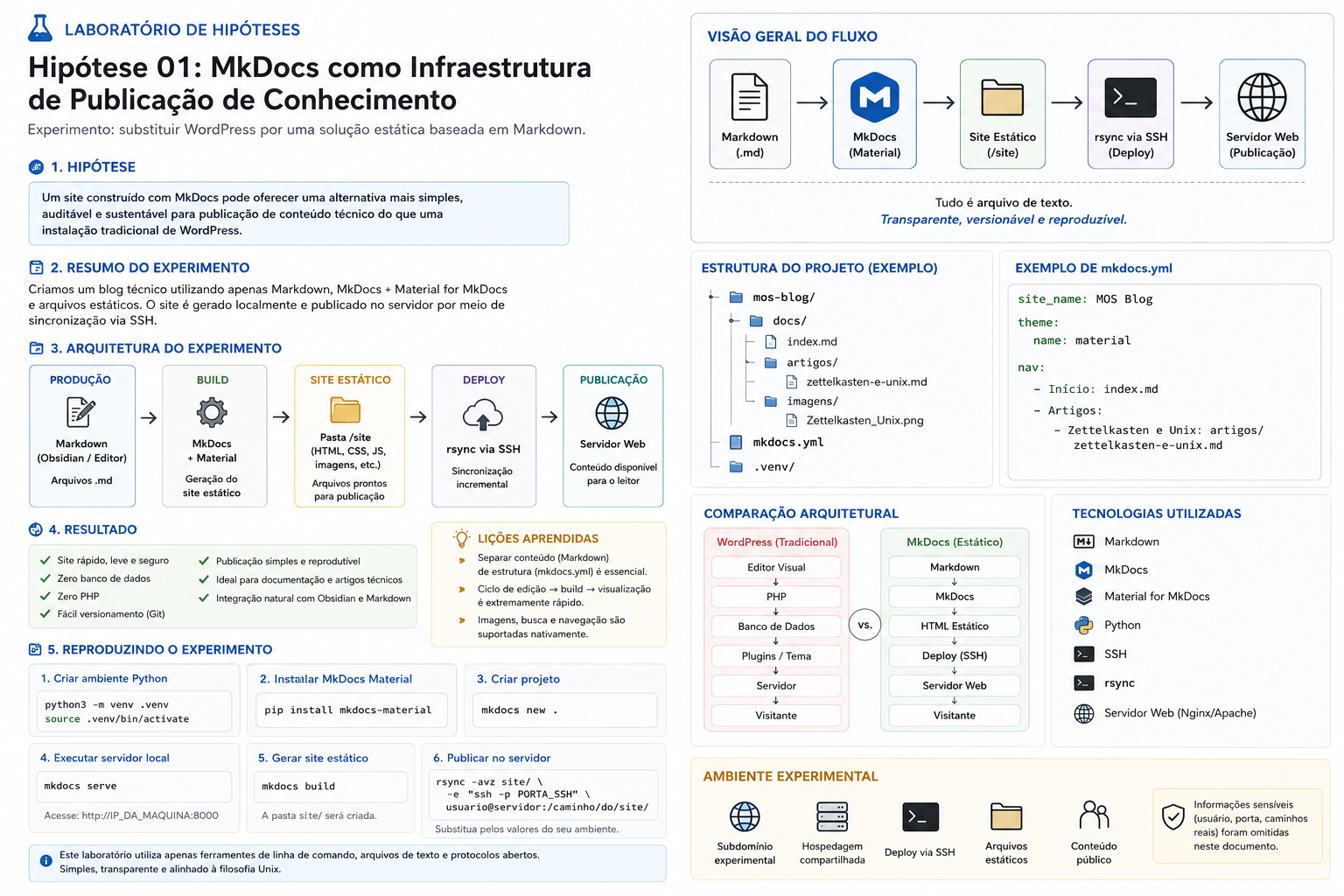Select the Subdomínio experimental globe icon
The height and width of the screenshot is (896, 1344).
pos(745,816)
